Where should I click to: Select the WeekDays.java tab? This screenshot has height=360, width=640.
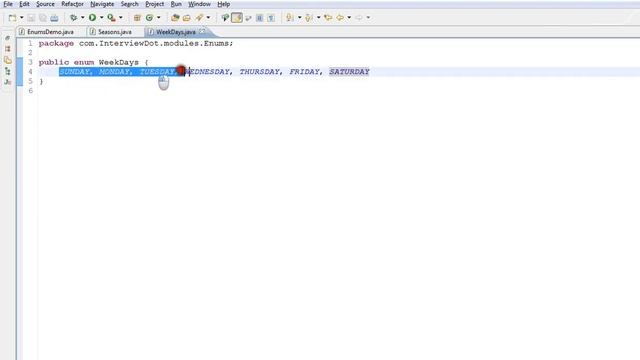tap(176, 32)
